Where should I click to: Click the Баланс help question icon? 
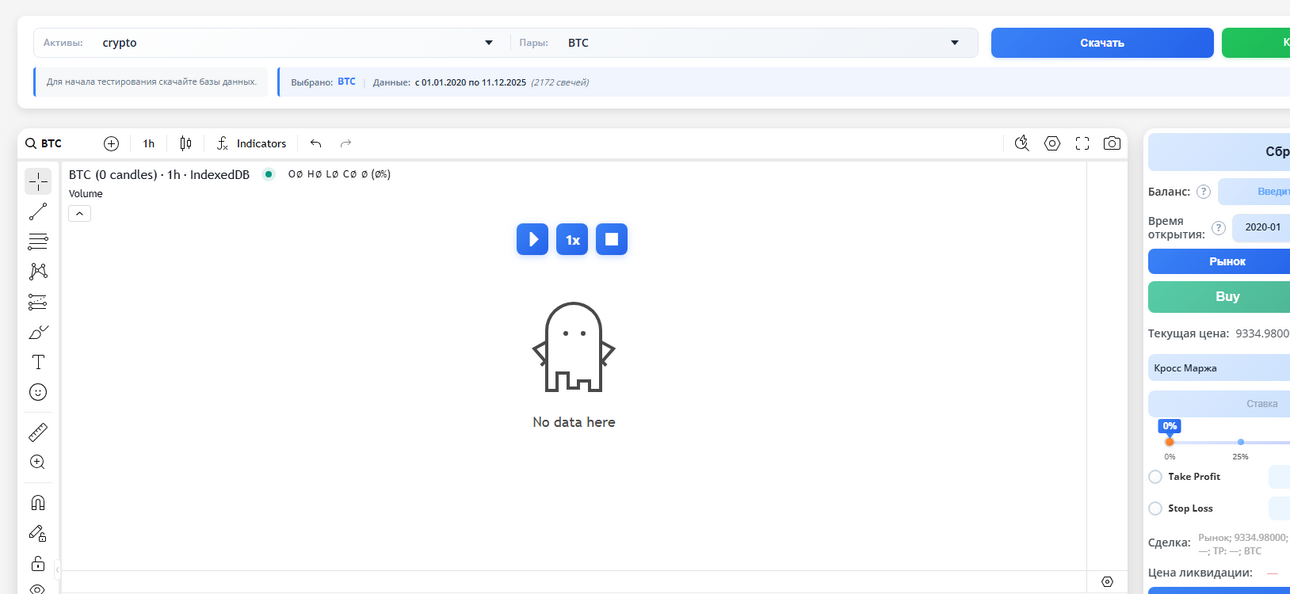pyautogui.click(x=1204, y=192)
